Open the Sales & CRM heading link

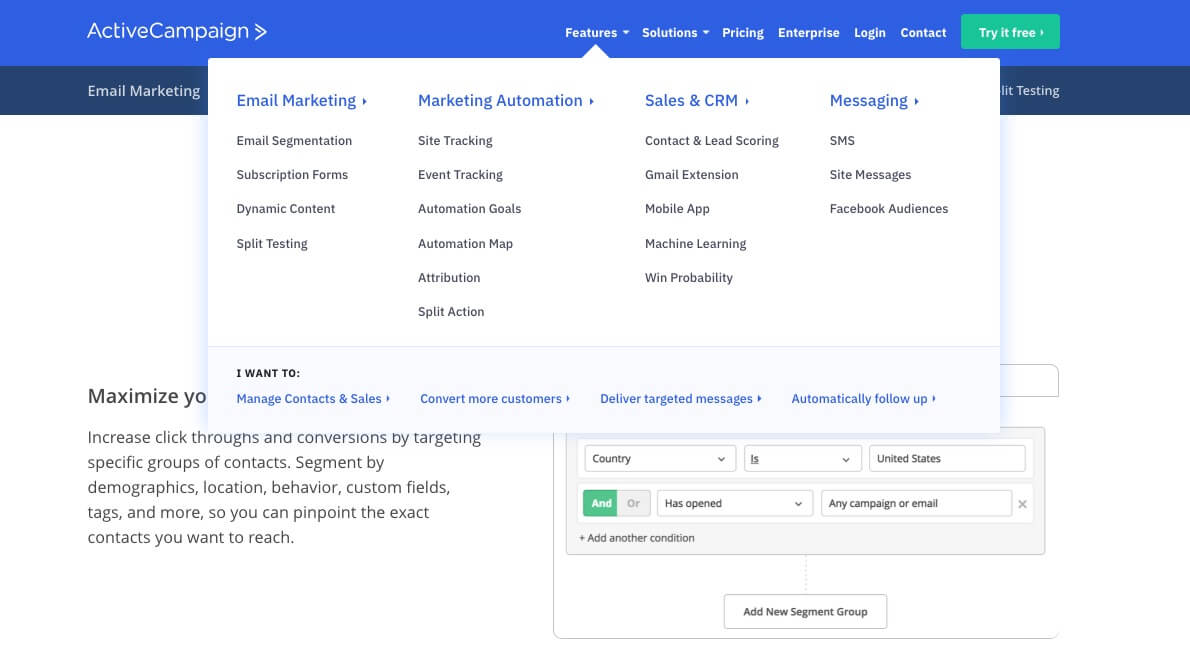pyautogui.click(x=697, y=100)
